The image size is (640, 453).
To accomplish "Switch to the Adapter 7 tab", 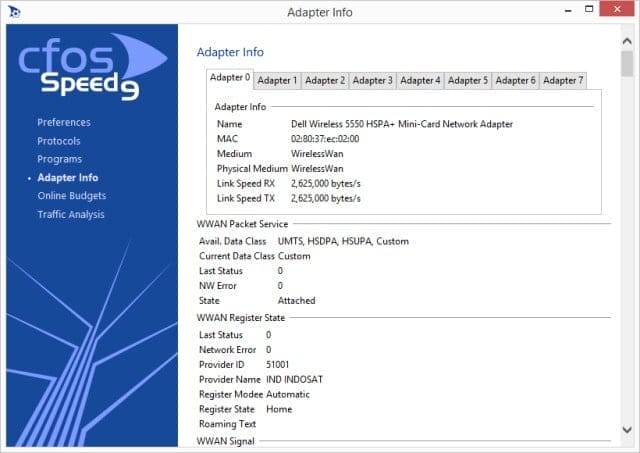I will click(x=563, y=80).
